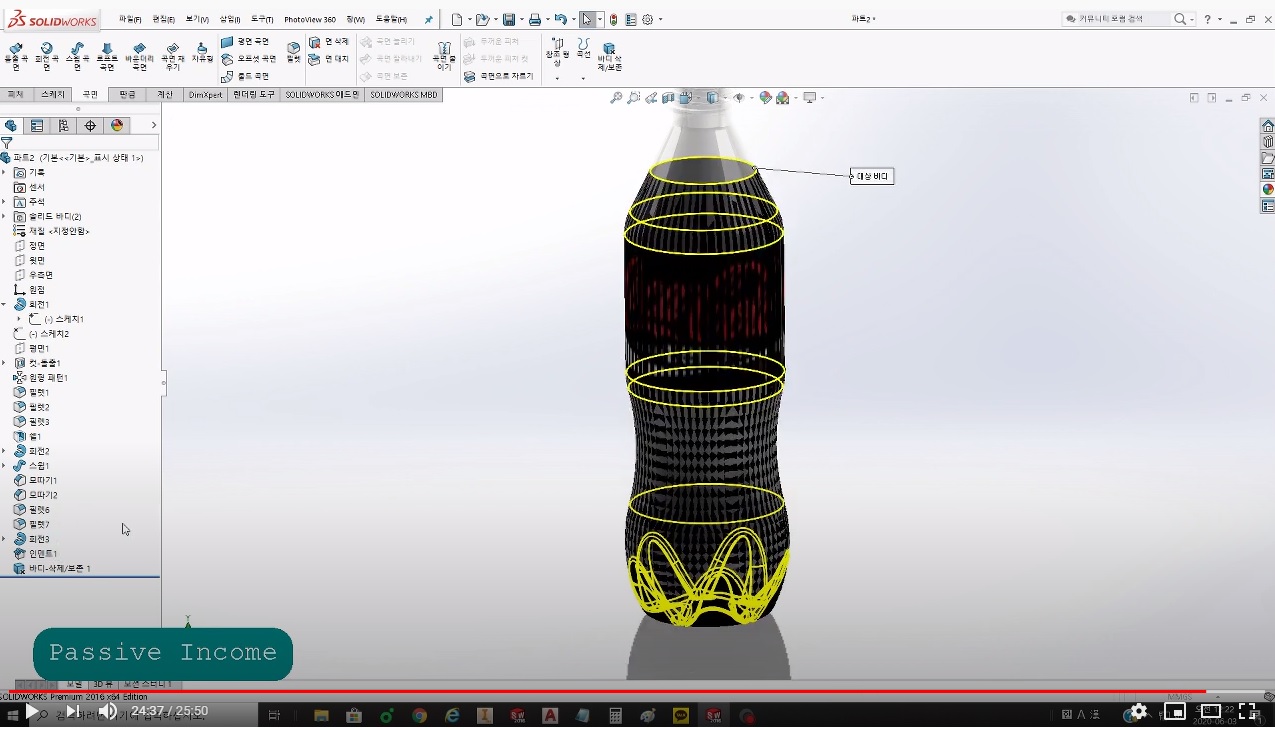The height and width of the screenshot is (730, 1275).
Task: Select the 곡면 채우기 fill surface tool
Action: [x=172, y=56]
